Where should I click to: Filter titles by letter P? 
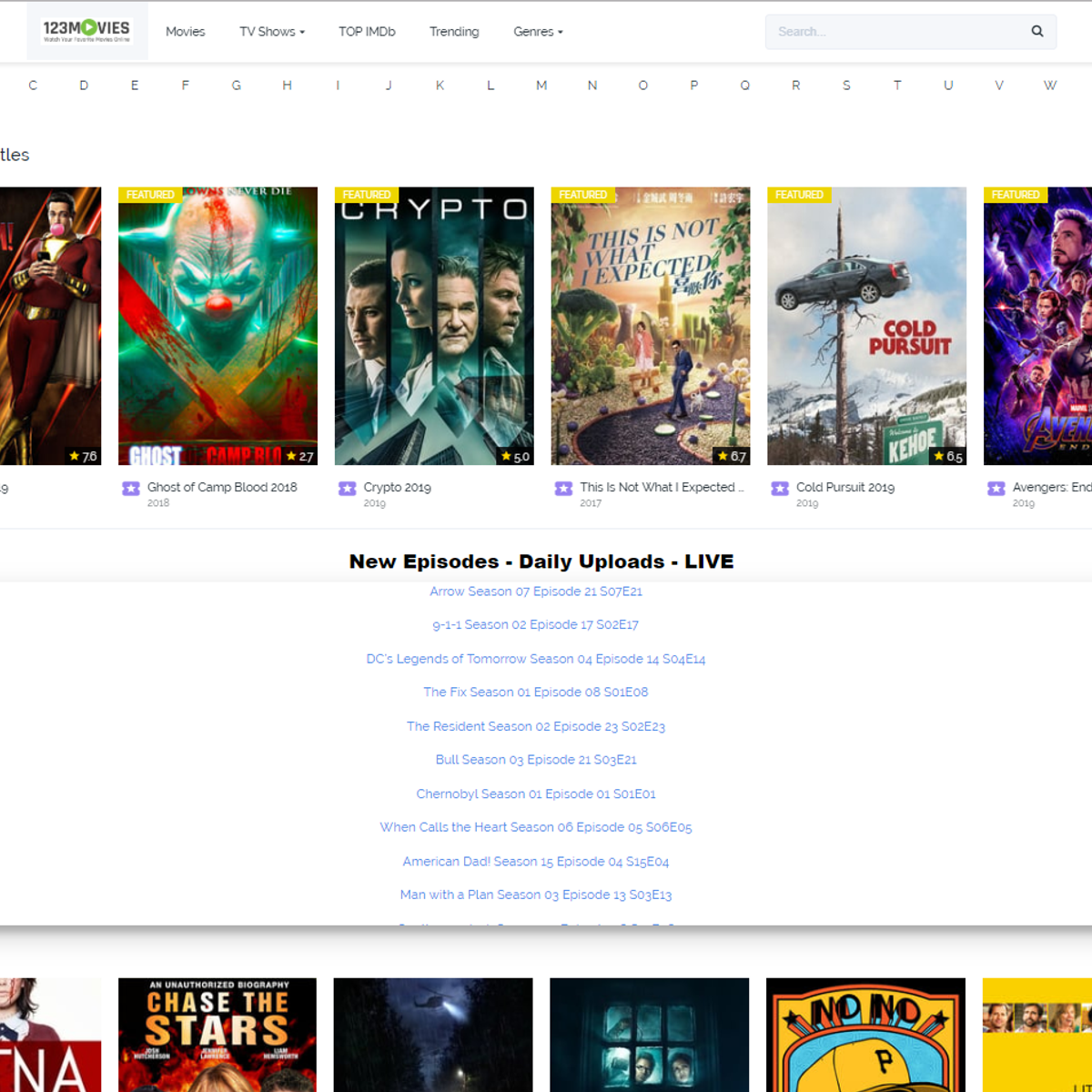coord(693,86)
